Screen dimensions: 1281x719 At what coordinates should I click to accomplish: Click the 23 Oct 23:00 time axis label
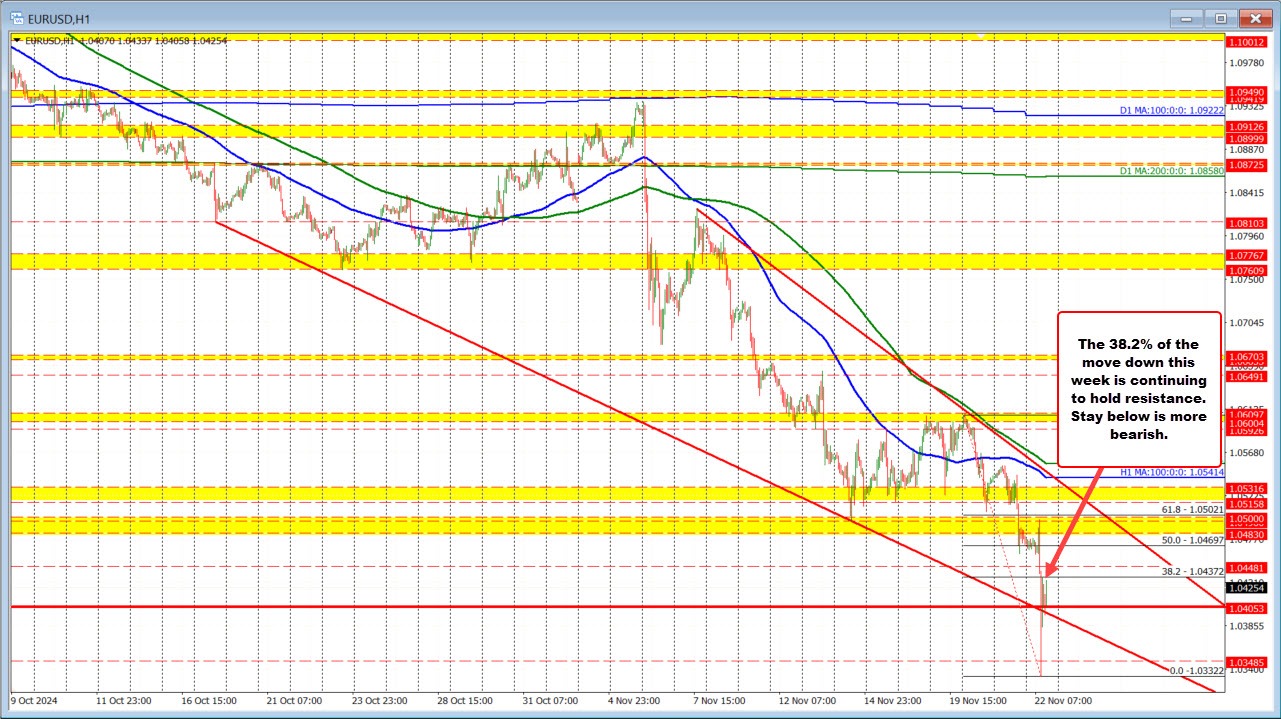(x=382, y=702)
